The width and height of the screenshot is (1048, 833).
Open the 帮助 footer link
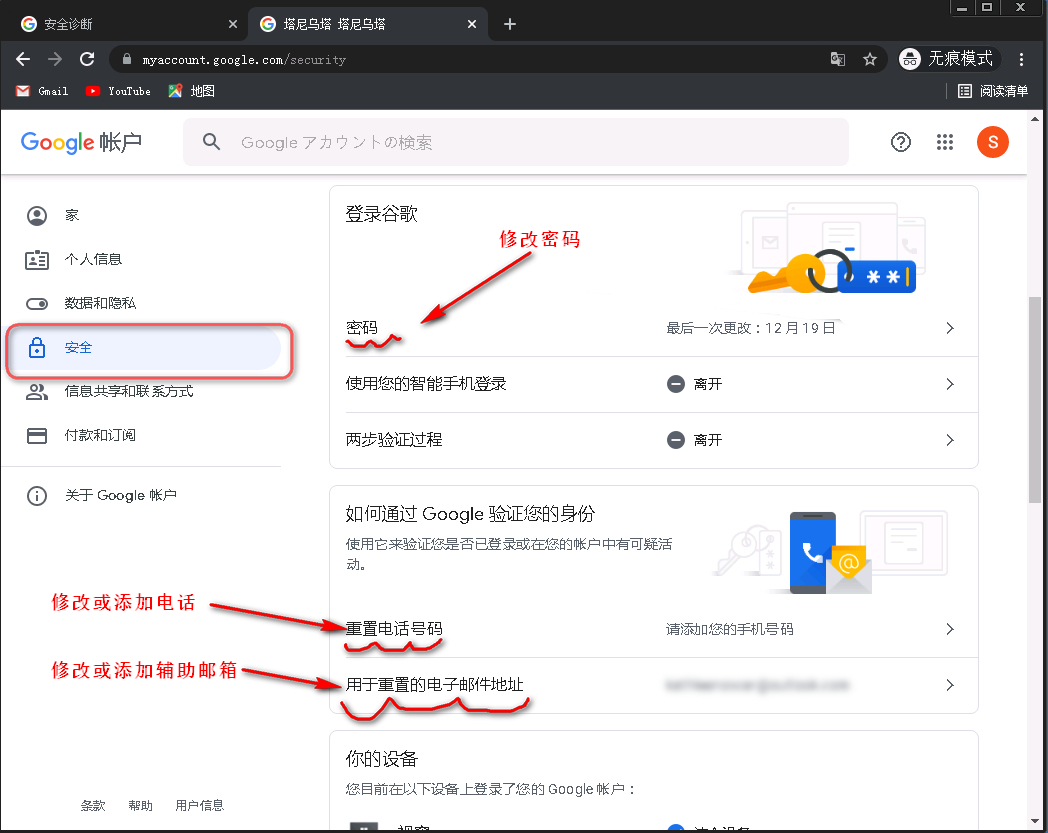tap(140, 806)
